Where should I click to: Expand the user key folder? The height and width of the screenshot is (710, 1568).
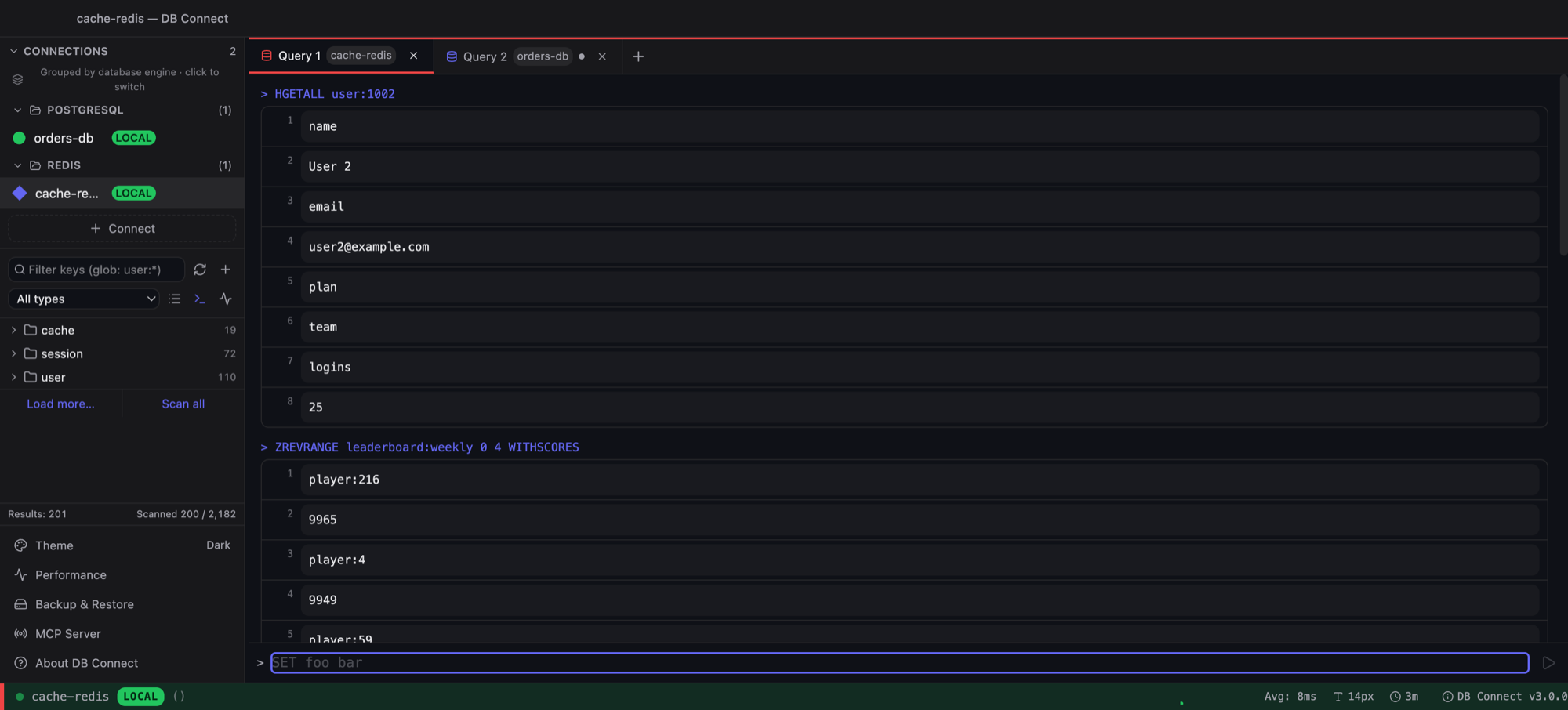tap(13, 377)
